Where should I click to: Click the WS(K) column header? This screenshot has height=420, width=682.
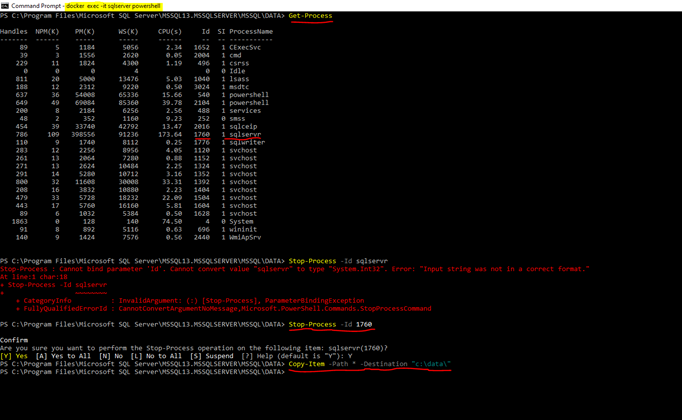(128, 31)
